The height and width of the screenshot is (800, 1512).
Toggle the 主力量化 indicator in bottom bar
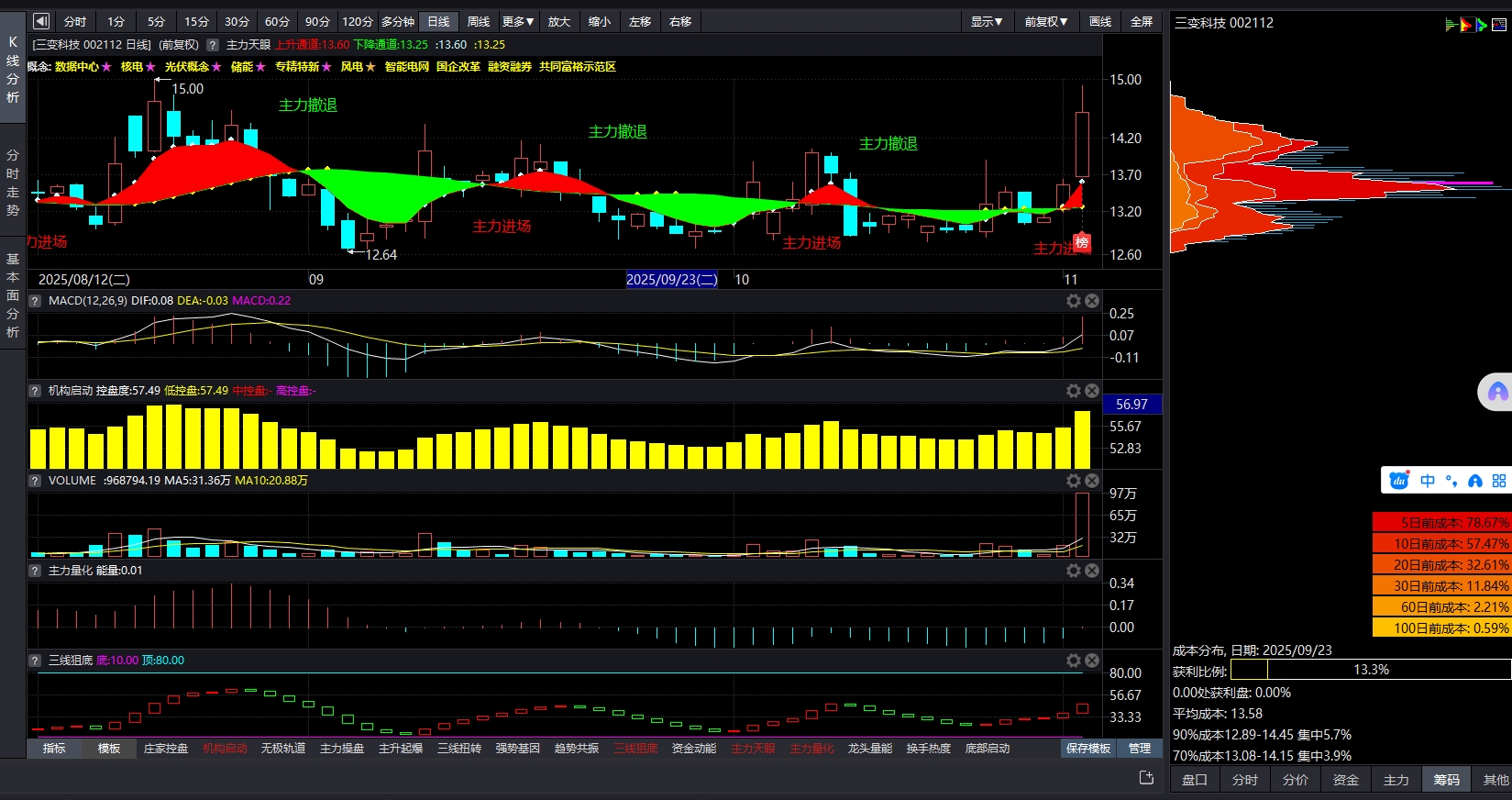811,749
